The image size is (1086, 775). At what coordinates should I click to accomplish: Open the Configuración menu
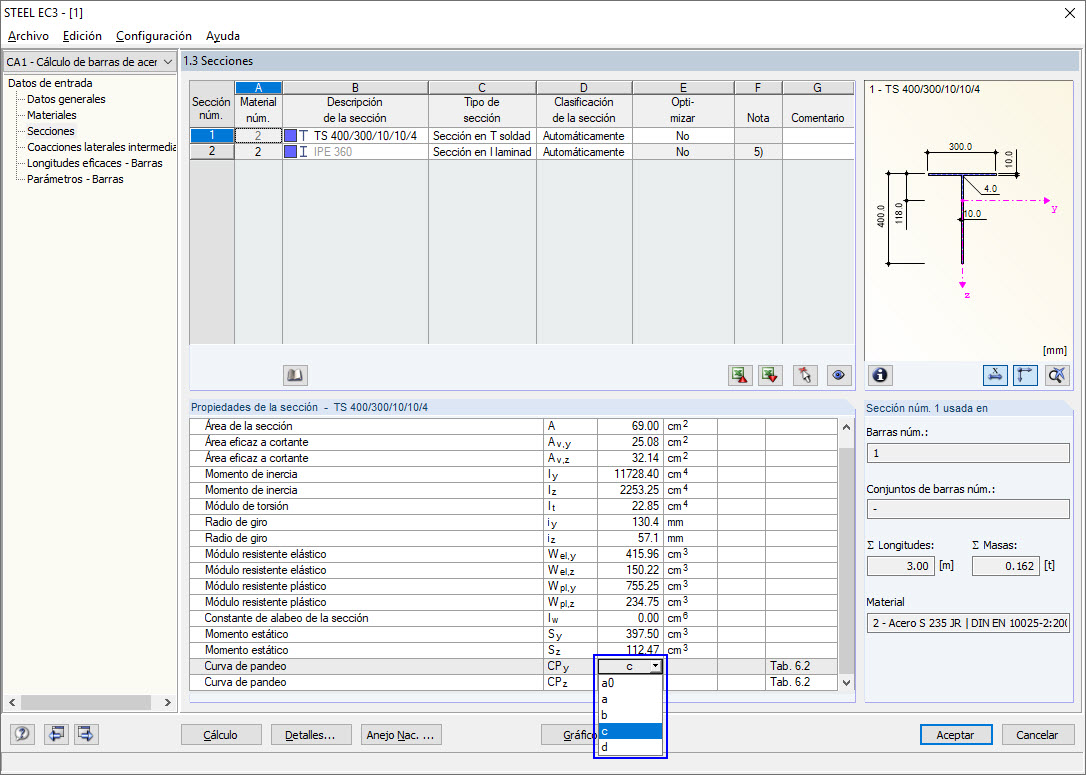154,36
